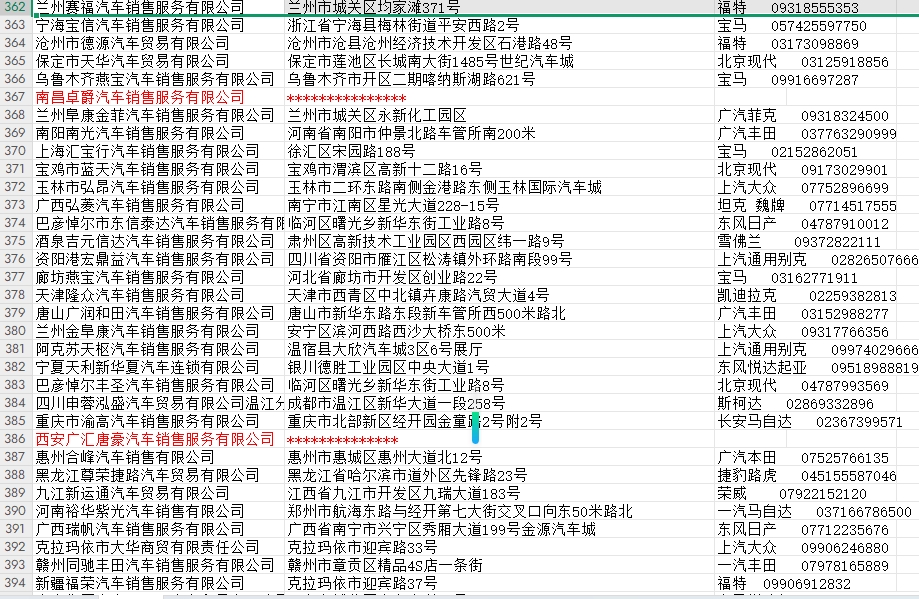Click cell 克拉玛依市大华商贸有限责任公司
Viewport: 919px width, 599px height.
coord(147,547)
